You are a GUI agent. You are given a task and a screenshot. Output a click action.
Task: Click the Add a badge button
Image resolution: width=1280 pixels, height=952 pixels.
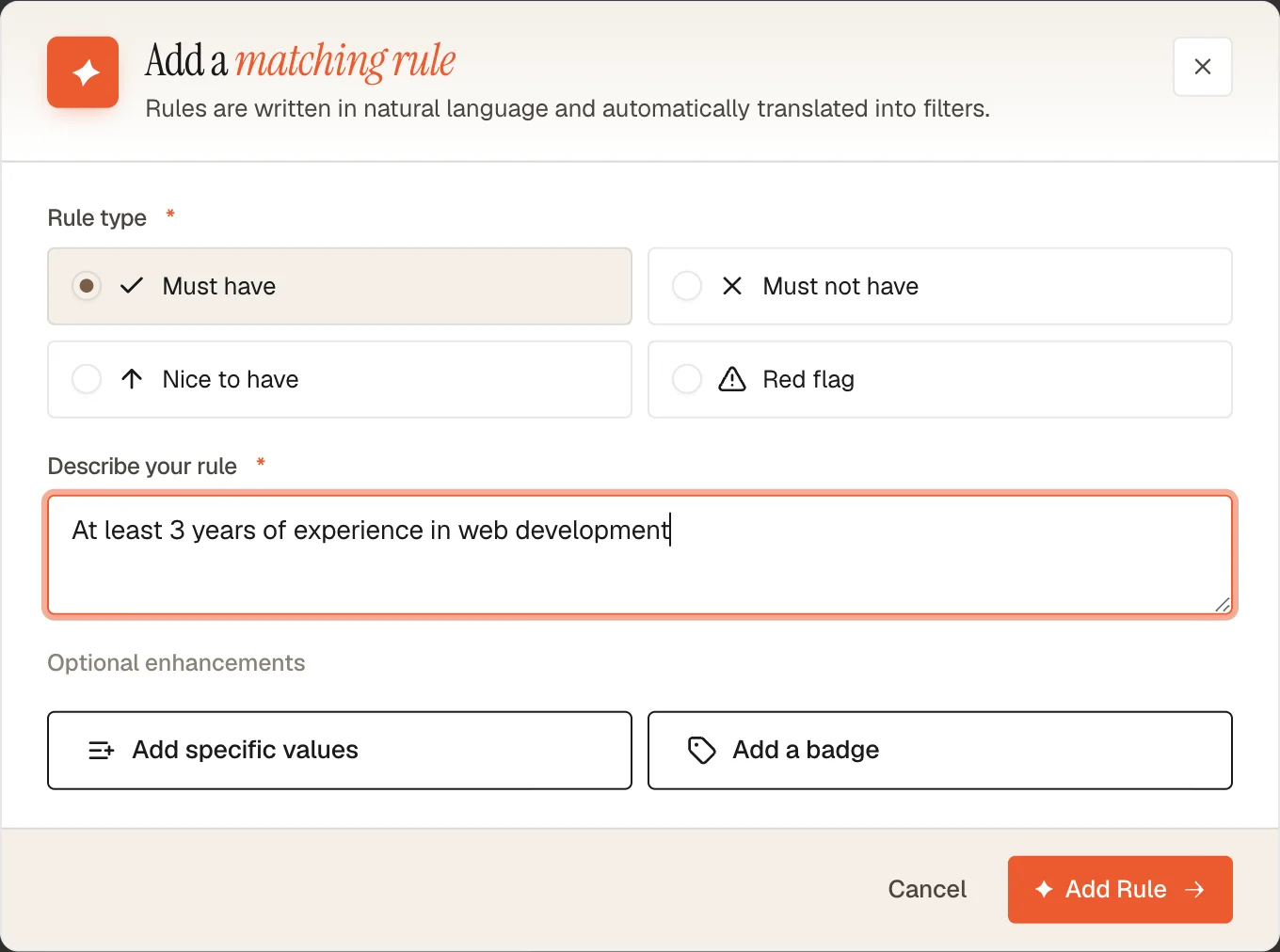click(x=940, y=750)
